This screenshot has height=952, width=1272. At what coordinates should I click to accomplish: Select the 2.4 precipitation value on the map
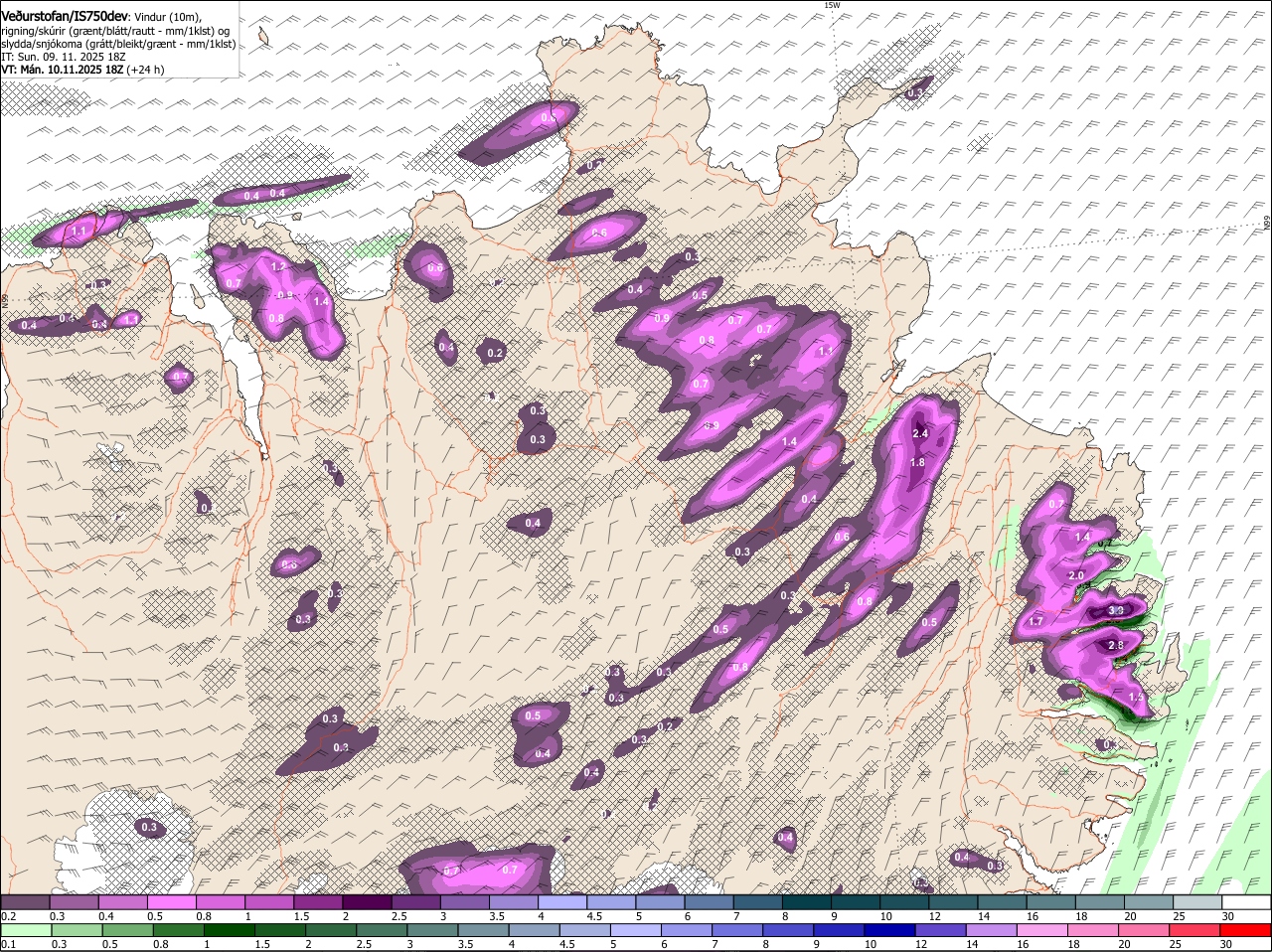(x=919, y=433)
